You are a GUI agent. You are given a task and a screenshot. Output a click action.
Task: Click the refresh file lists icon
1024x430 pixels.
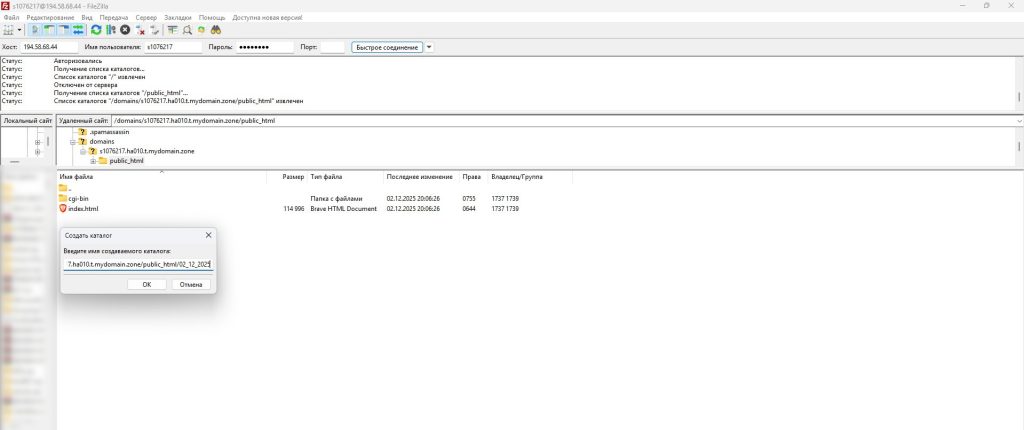click(96, 31)
